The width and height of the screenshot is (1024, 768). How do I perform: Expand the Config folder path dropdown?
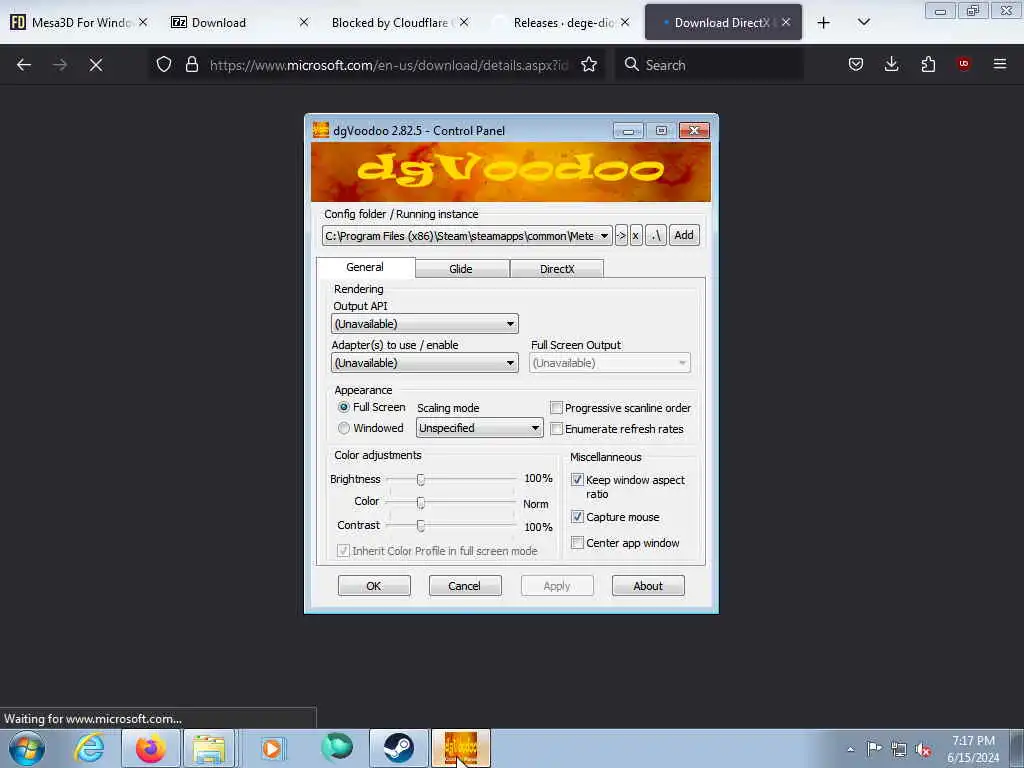[x=604, y=236]
